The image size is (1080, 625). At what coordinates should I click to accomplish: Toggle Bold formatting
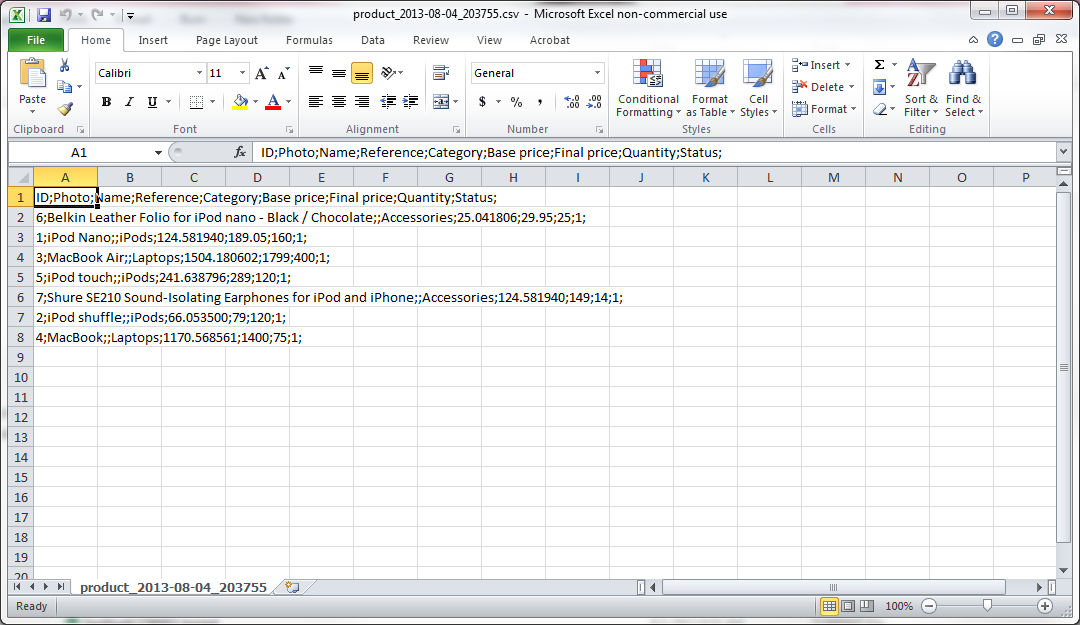point(106,102)
